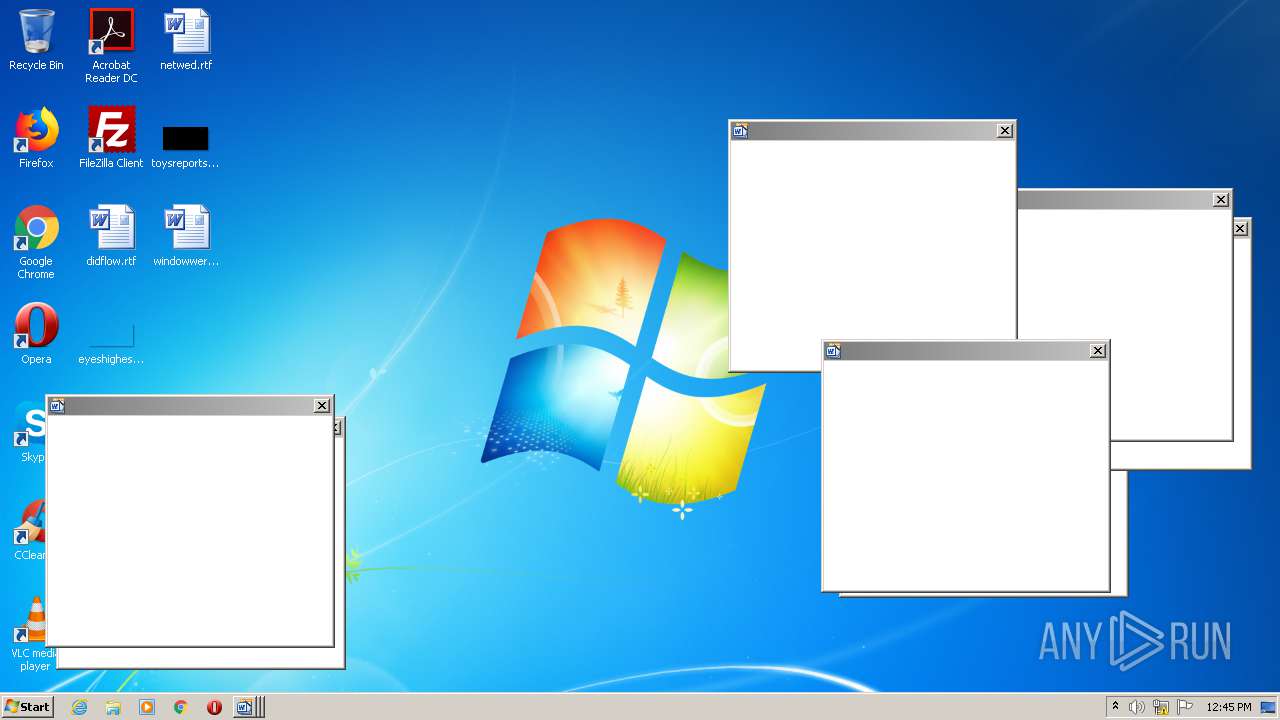The image size is (1280, 720).
Task: Select the windowwer document icon
Action: tap(186, 236)
